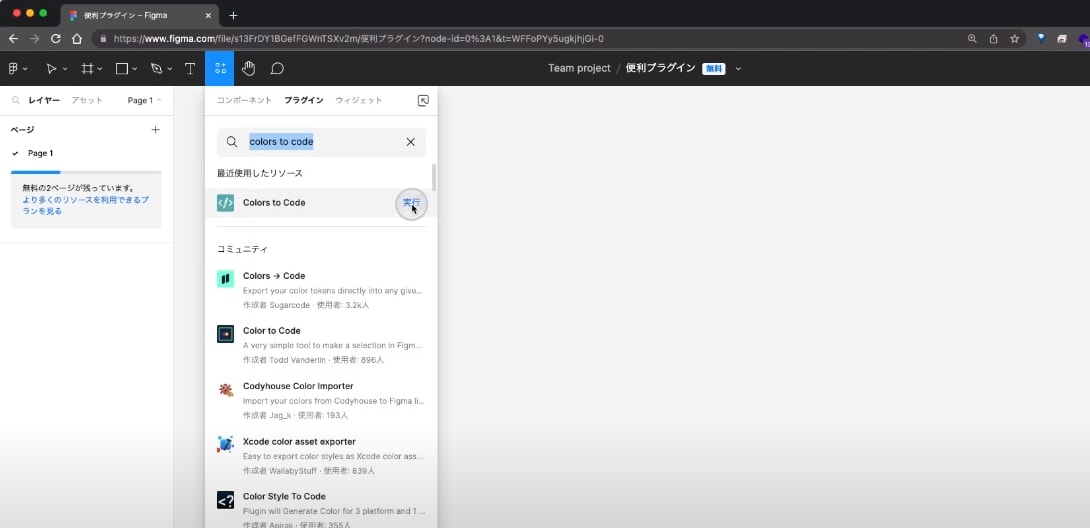The image size is (1090, 528).
Task: Click the plugin list scrollbar
Action: (434, 177)
